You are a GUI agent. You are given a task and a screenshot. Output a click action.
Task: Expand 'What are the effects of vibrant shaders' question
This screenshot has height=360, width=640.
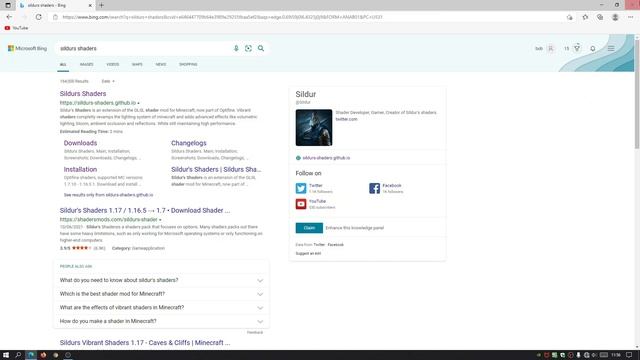[x=161, y=308]
